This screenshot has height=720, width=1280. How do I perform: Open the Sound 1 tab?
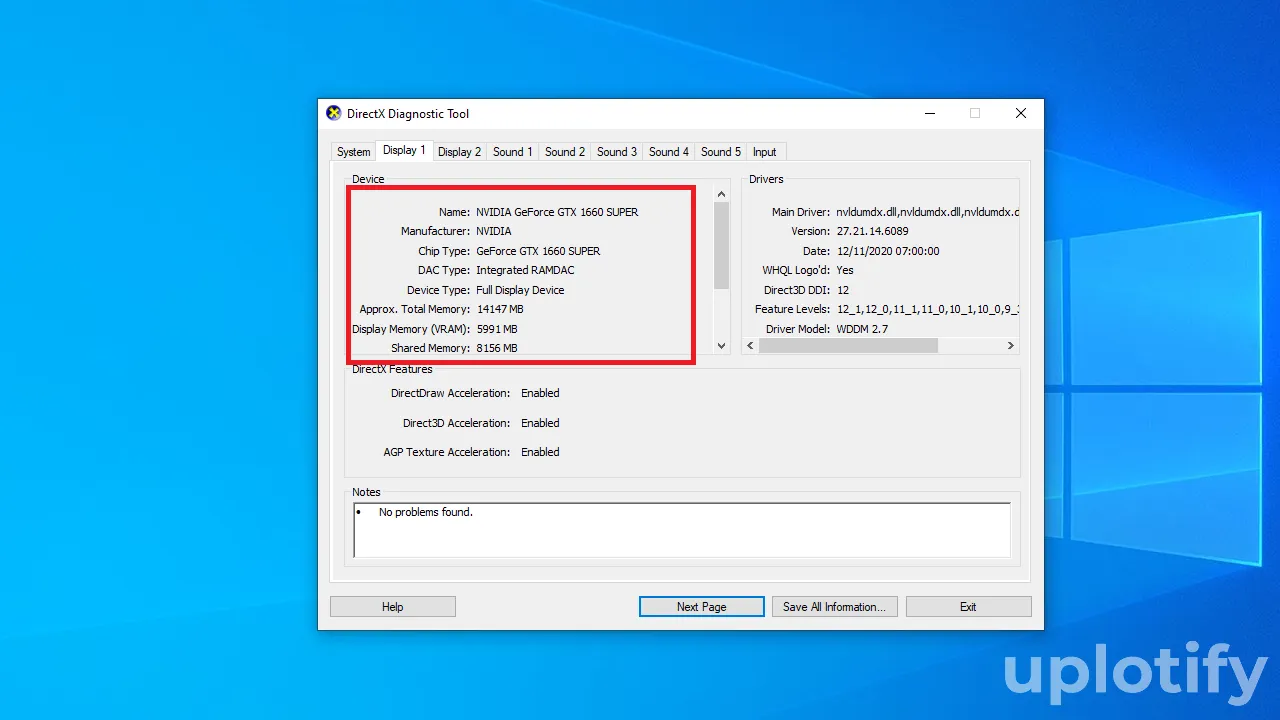[512, 152]
